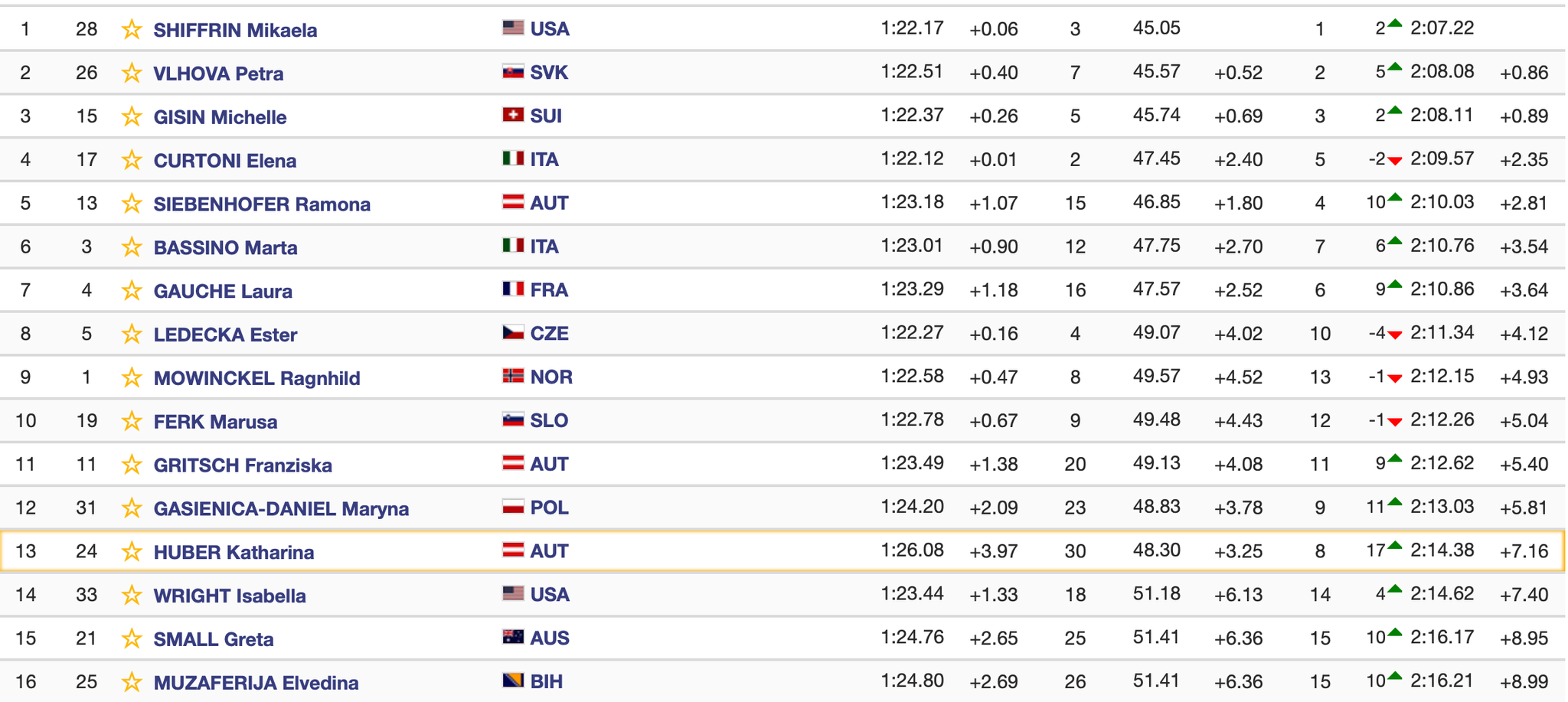Click the Slovakia flag next to SVK

[x=513, y=72]
